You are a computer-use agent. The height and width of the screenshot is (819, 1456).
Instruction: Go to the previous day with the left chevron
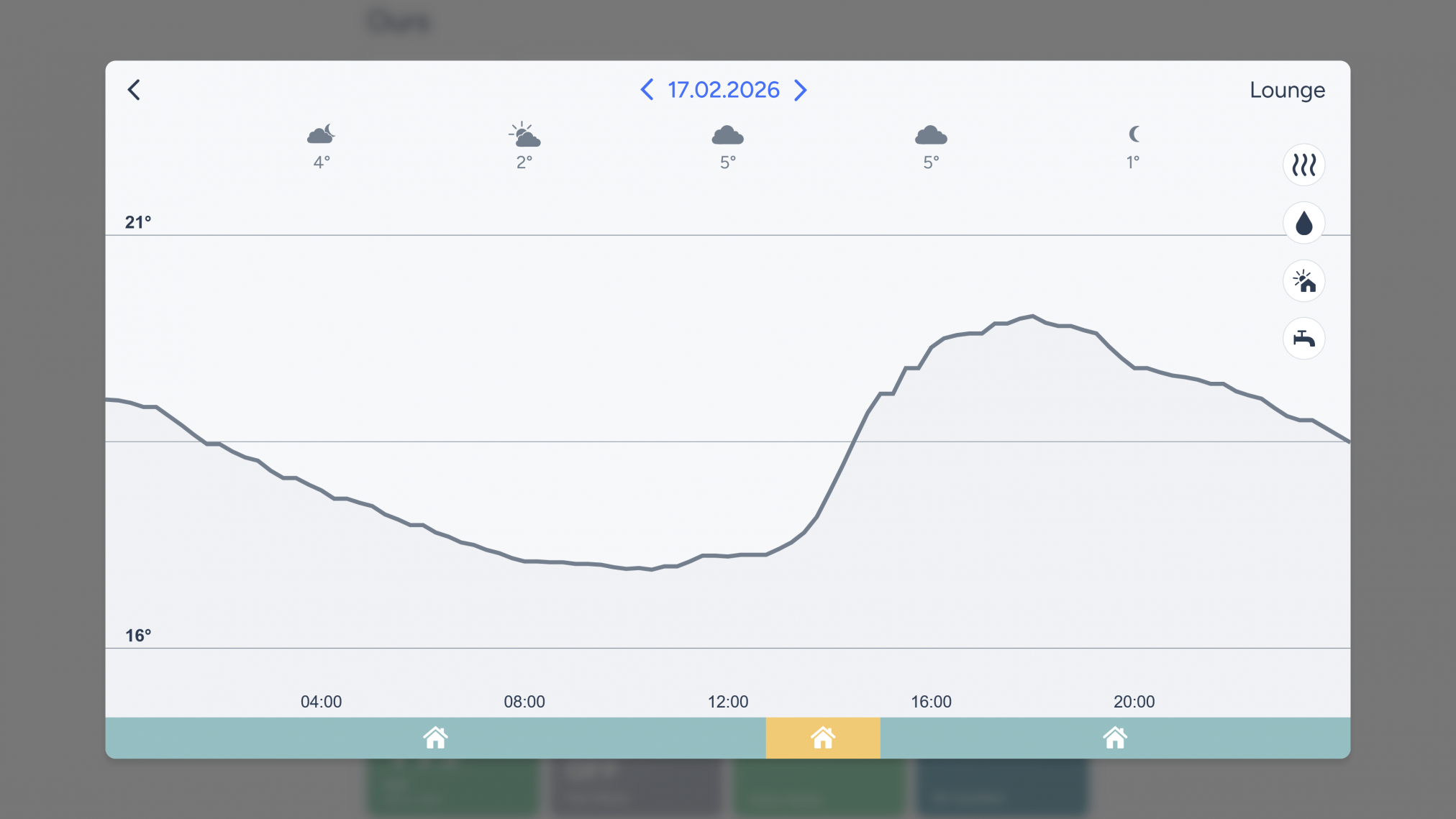pos(645,90)
